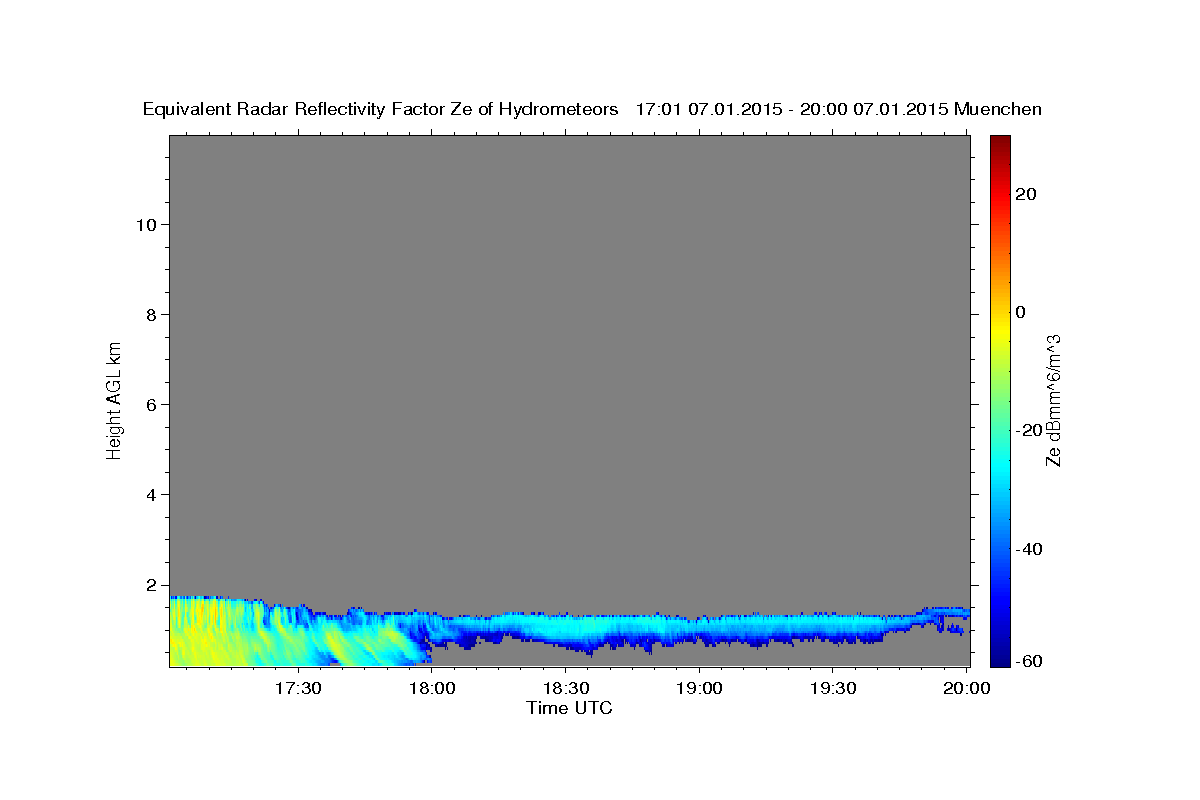Image resolution: width=1200 pixels, height=800 pixels.
Task: Click the 19:30 time tick label
Action: coord(832,688)
